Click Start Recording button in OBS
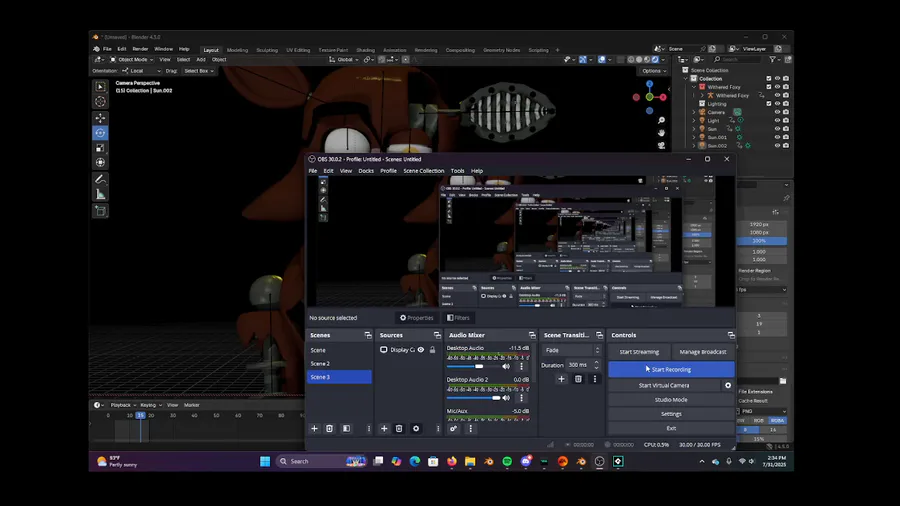Viewport: 900px width, 506px height. click(671, 369)
